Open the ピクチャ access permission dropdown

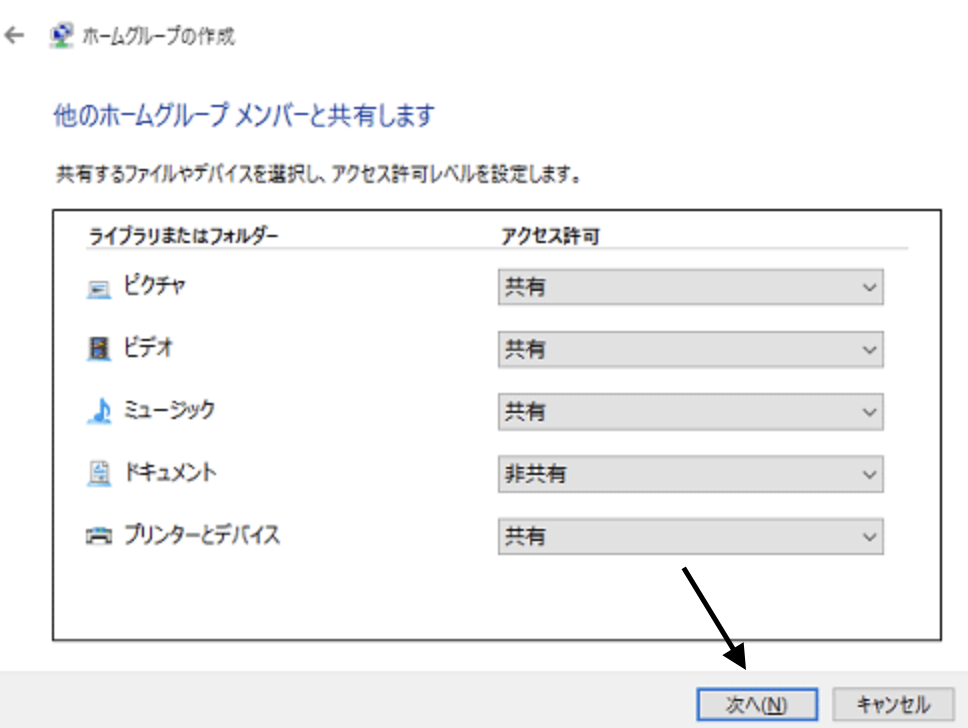click(690, 288)
